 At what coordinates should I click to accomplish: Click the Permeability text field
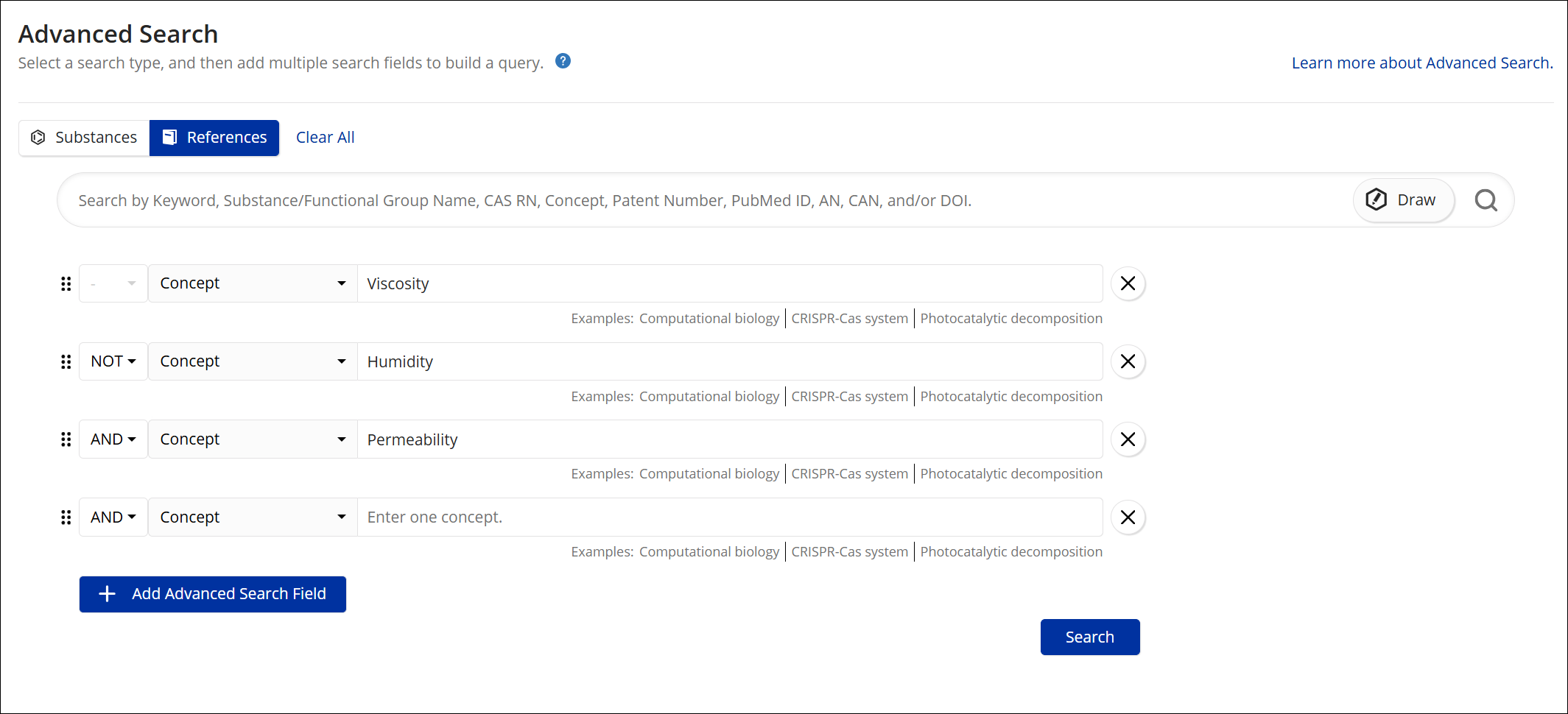(x=730, y=439)
